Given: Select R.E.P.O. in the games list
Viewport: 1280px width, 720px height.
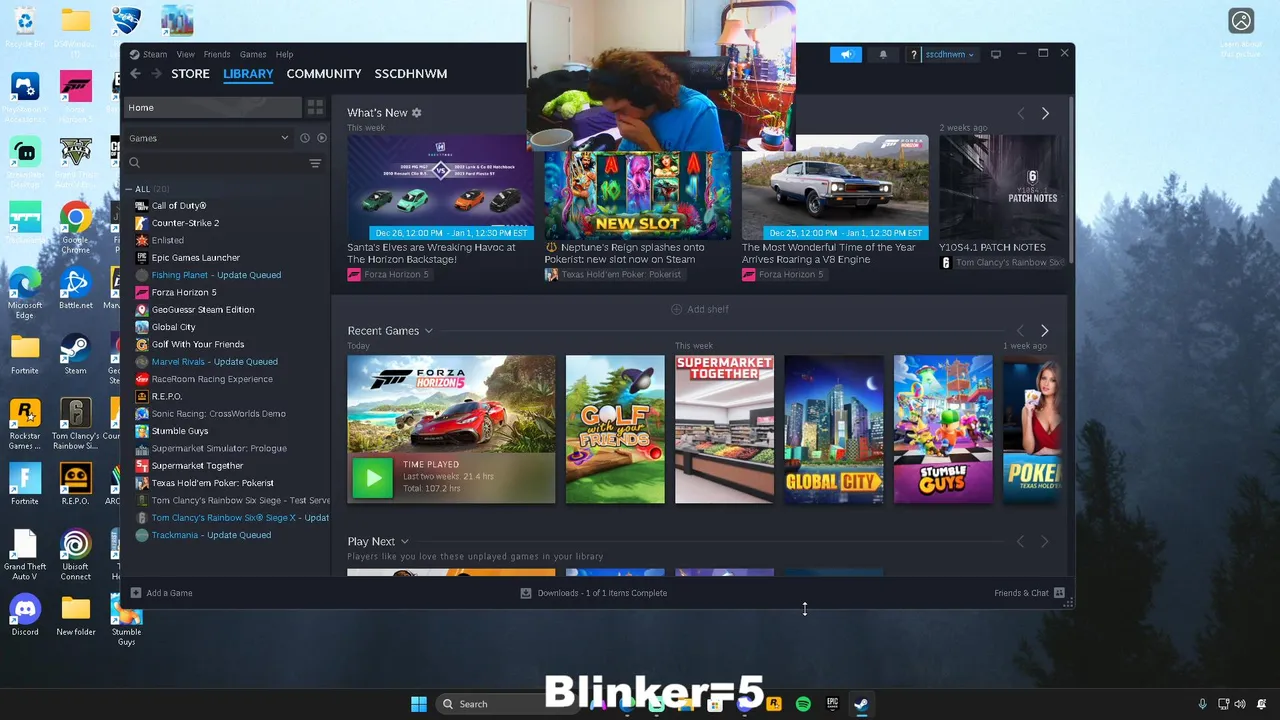Looking at the screenshot, I should tap(166, 396).
